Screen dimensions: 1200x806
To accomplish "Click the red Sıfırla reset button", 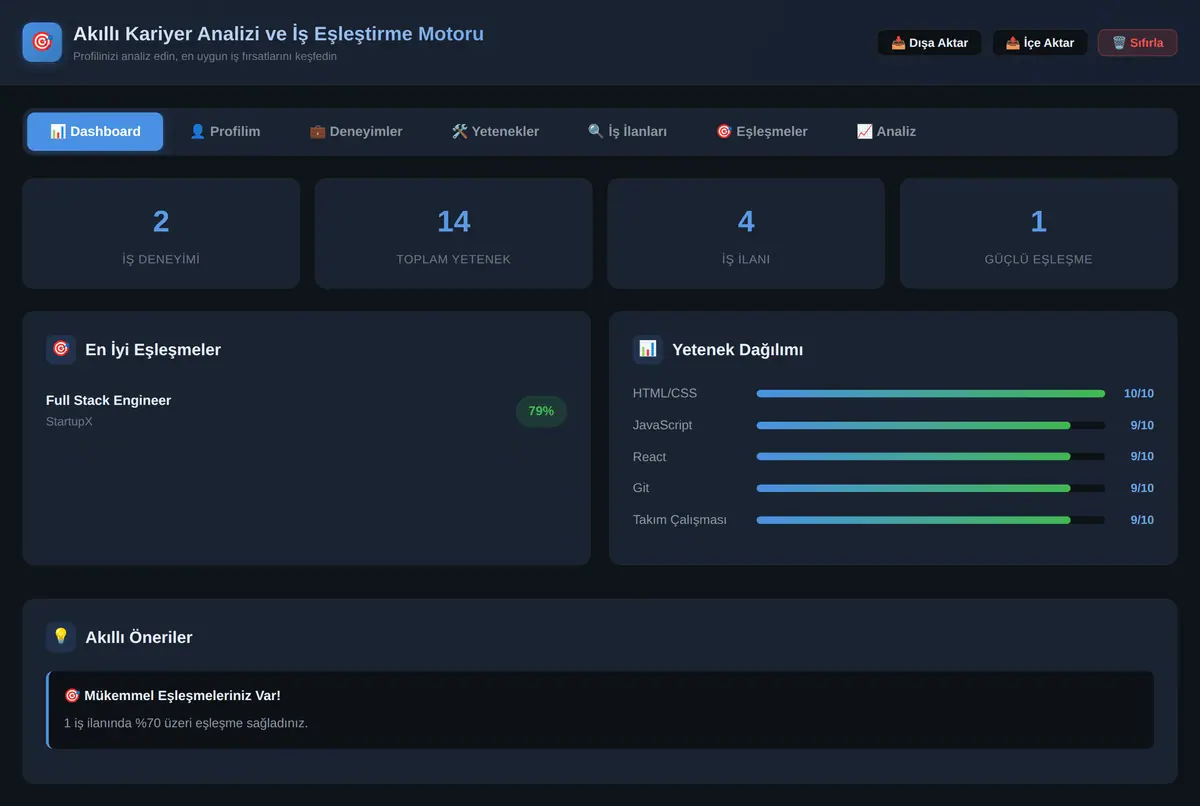I will [x=1138, y=43].
